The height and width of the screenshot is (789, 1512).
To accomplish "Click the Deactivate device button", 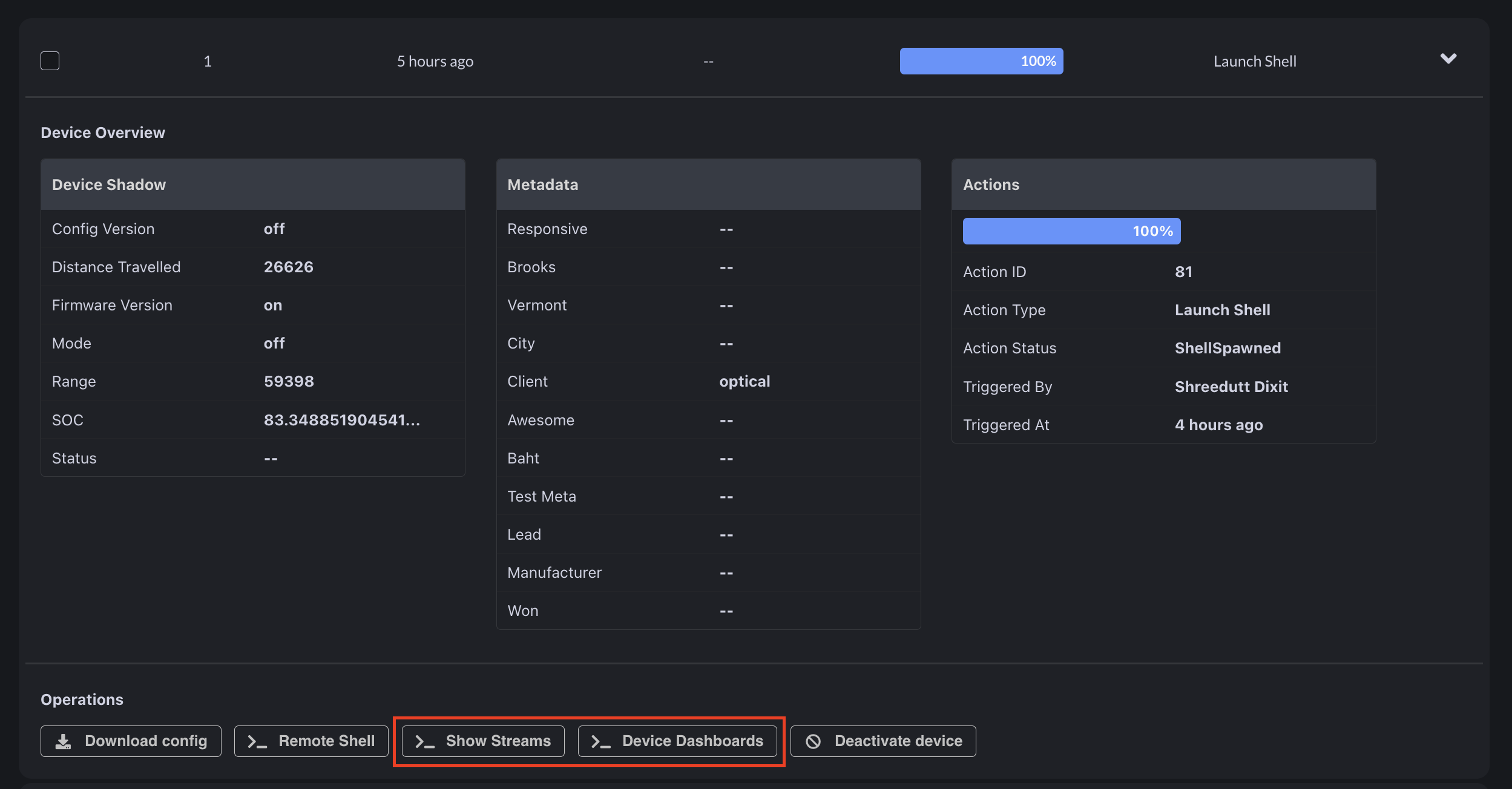I will click(883, 741).
